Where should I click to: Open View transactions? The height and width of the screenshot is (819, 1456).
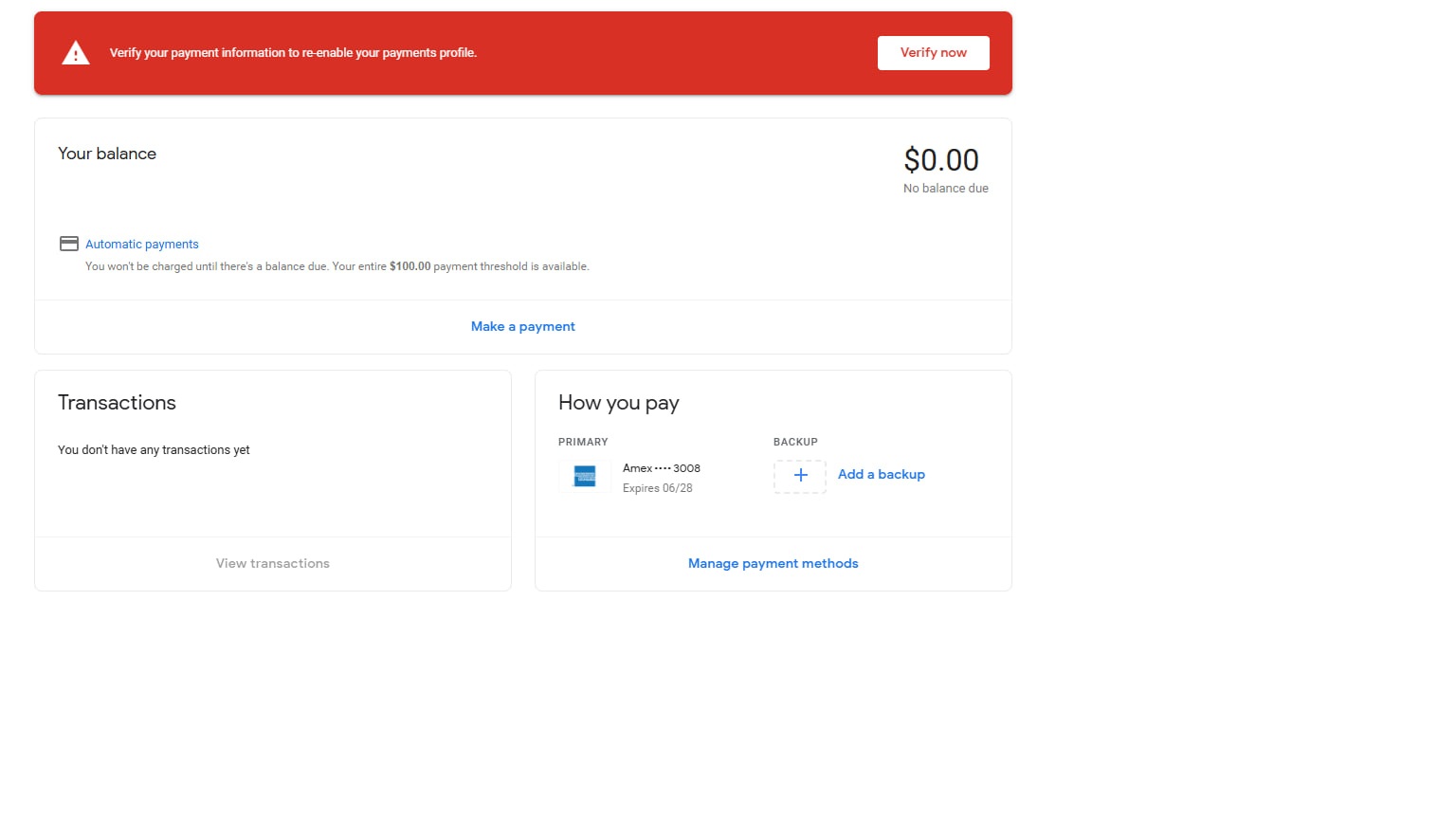(x=273, y=563)
